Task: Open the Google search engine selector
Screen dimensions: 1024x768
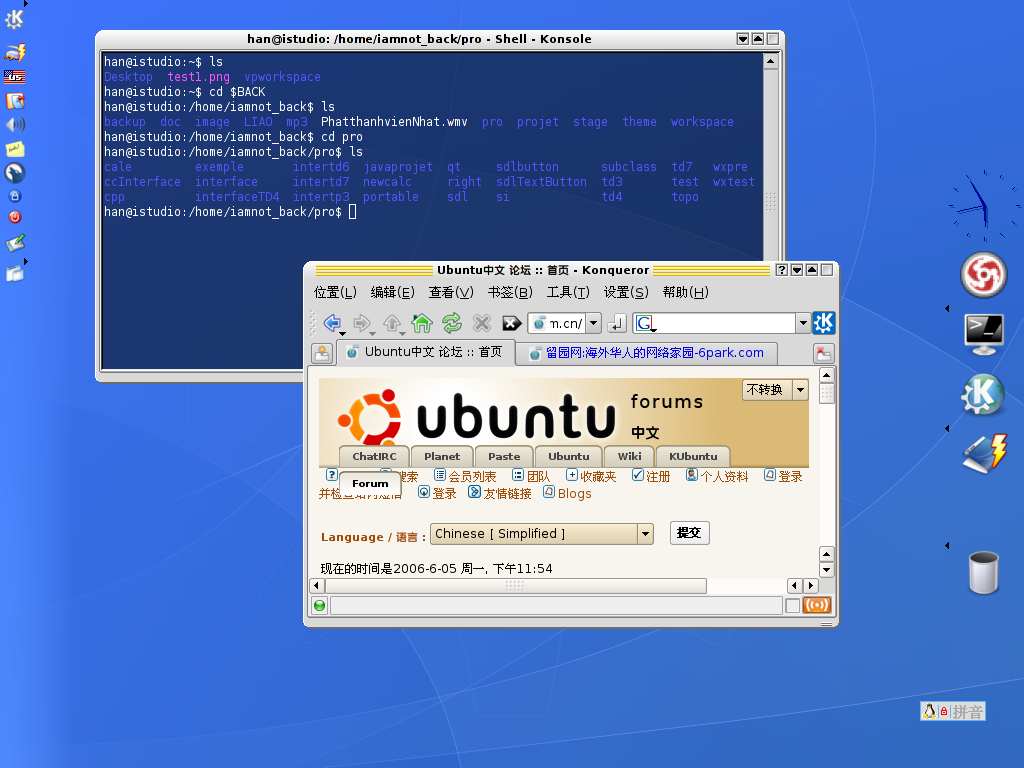Action: tap(646, 323)
